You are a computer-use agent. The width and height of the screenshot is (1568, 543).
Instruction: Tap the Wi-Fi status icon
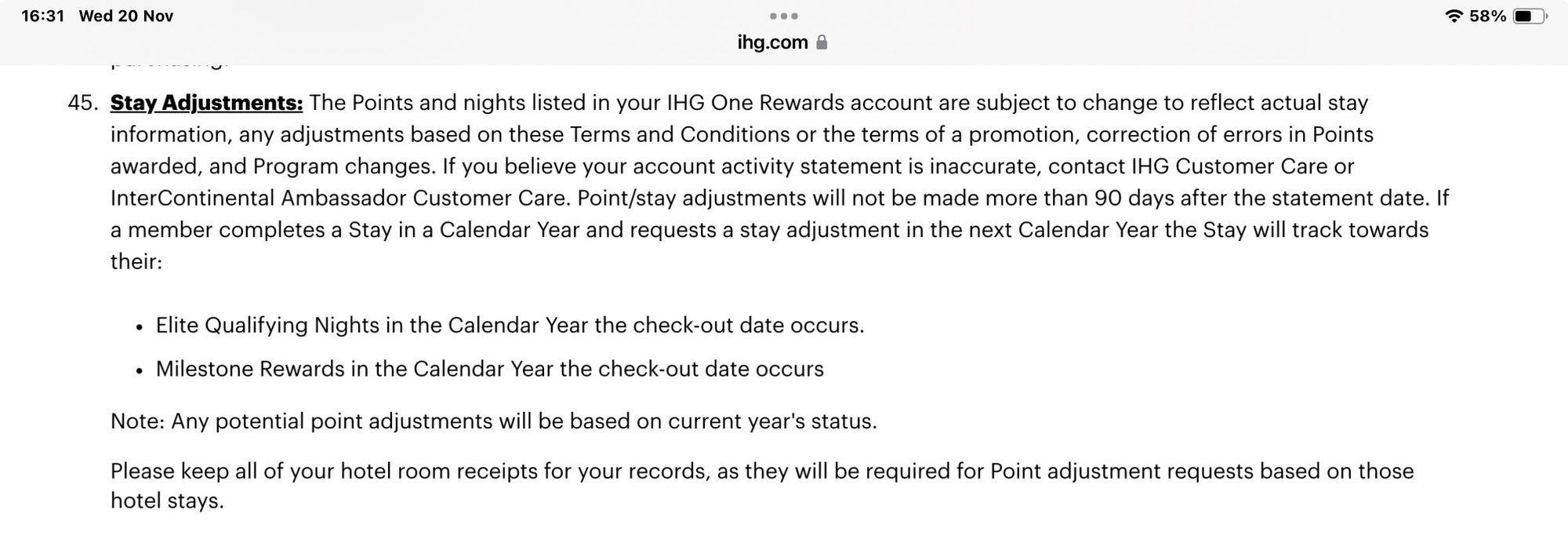1454,16
